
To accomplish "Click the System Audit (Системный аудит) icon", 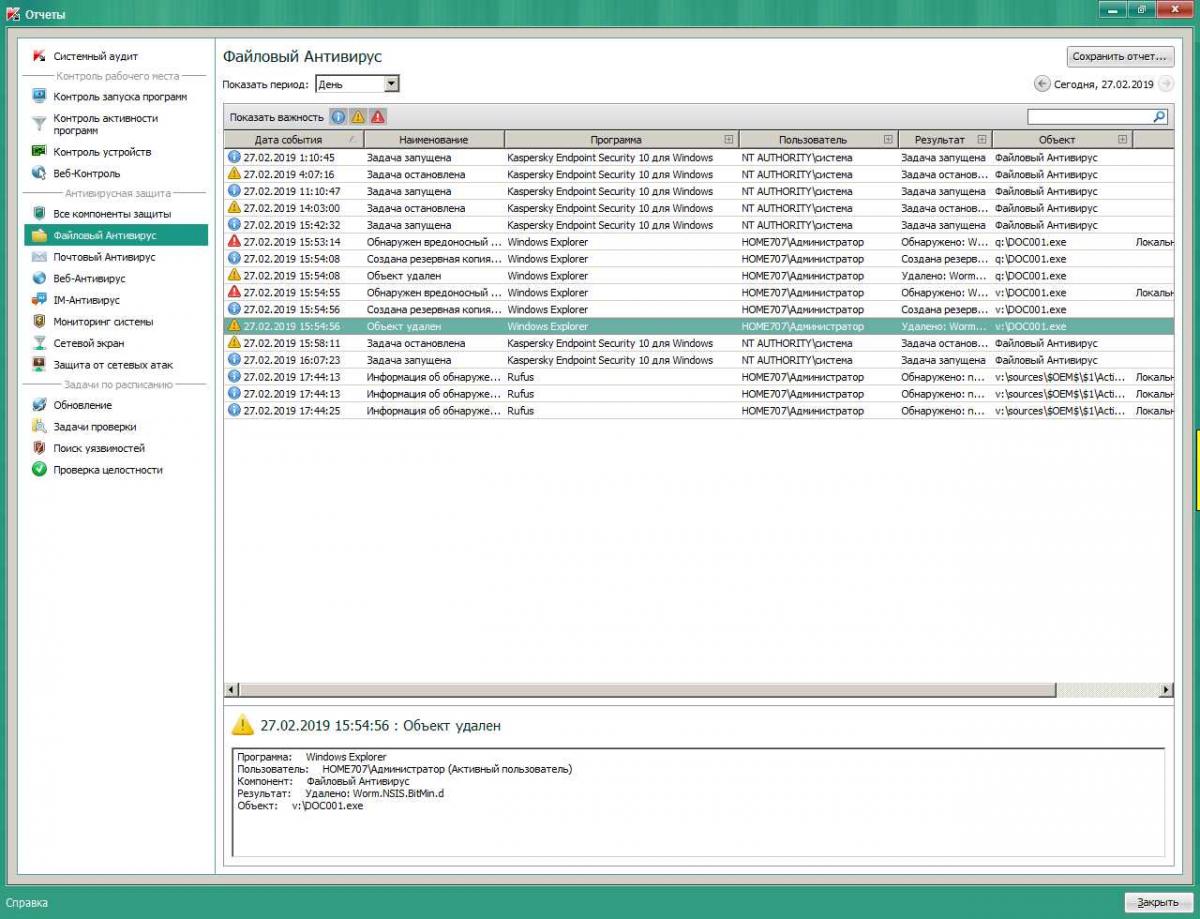I will tap(39, 56).
